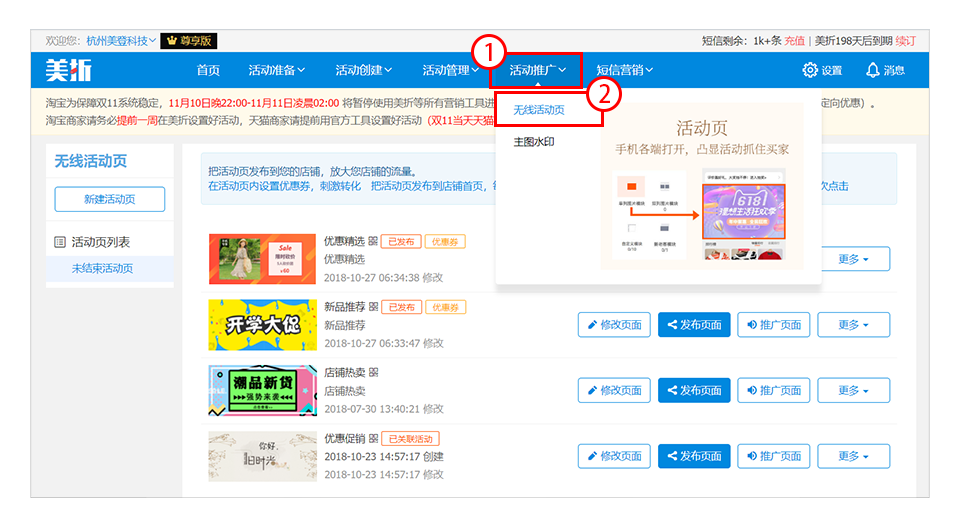This screenshot has width=960, height=528.
Task: Select 活动页列表 in the sidebar
Action: (101, 242)
